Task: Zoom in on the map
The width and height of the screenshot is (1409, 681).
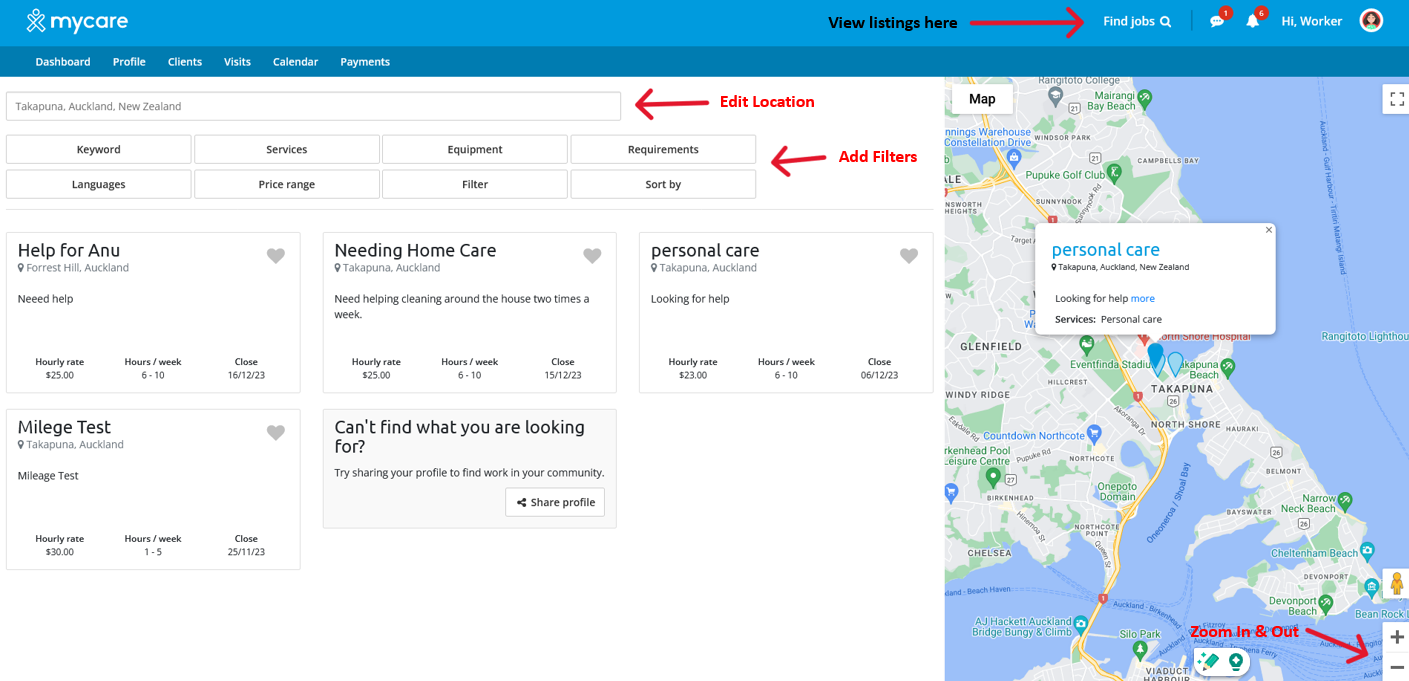Action: [1397, 637]
